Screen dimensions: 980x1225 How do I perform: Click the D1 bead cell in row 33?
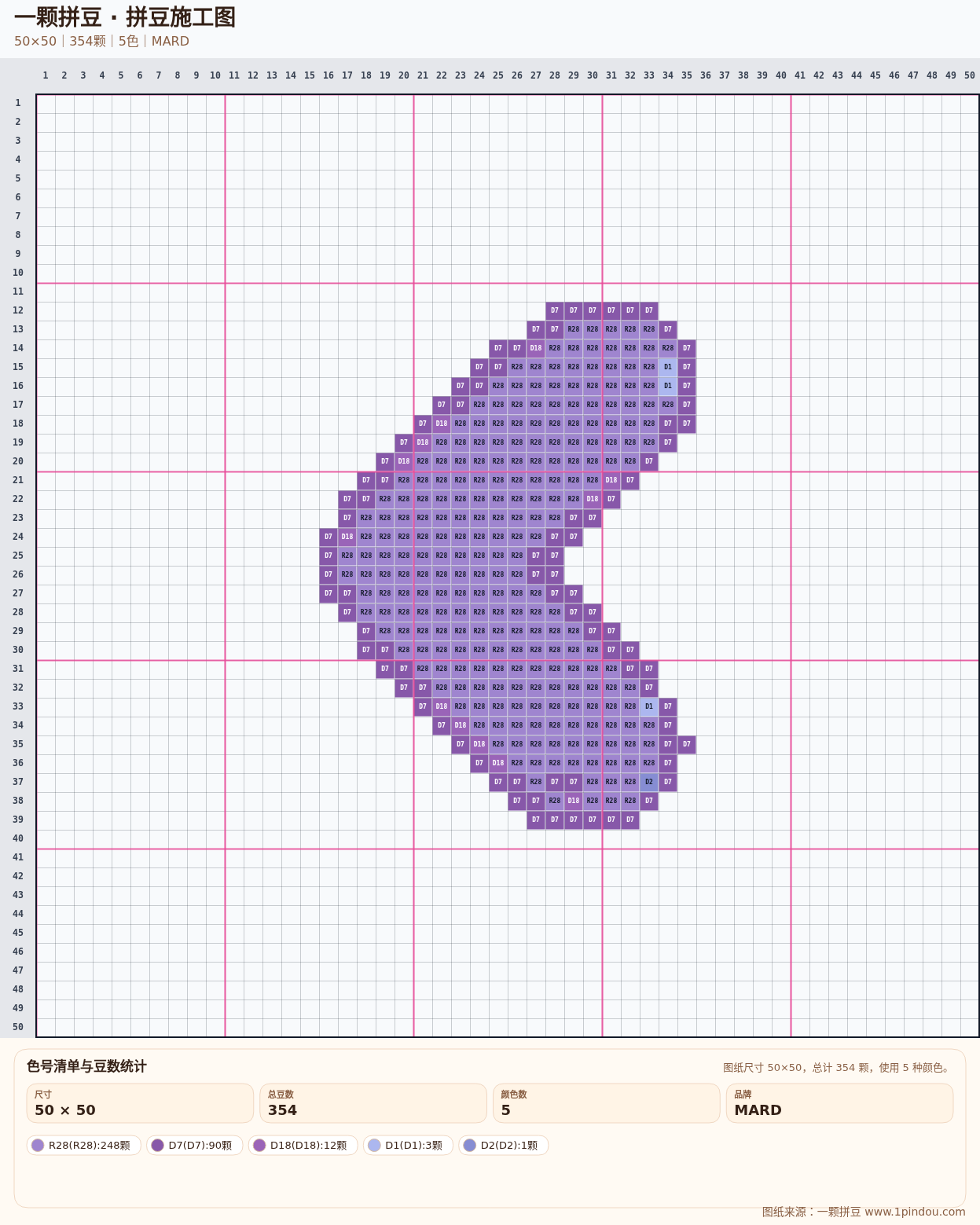[649, 706]
